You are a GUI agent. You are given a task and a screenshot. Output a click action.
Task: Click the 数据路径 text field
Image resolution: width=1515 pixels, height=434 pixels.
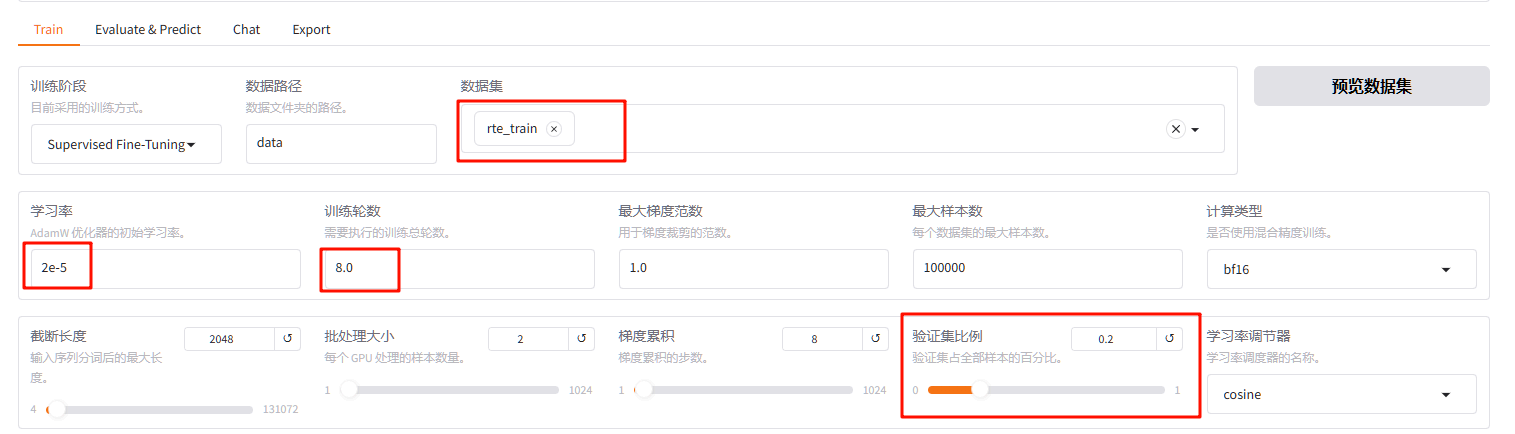click(340, 144)
